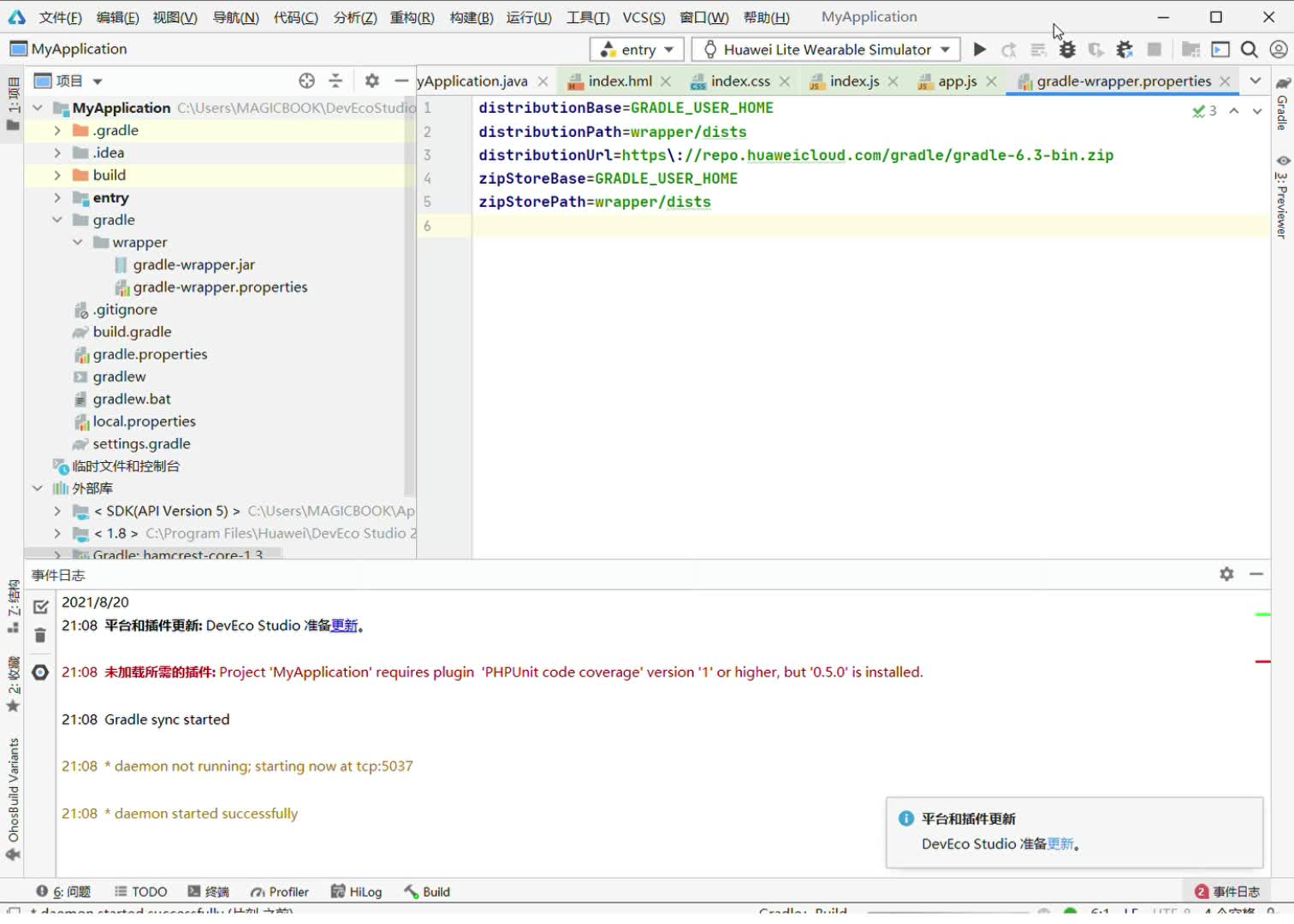Toggle the Problems tool window tab

[x=64, y=891]
